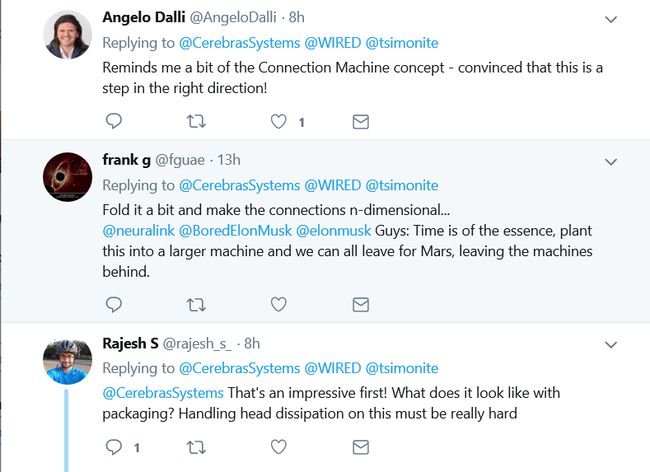Image resolution: width=650 pixels, height=472 pixels.
Task: Open the @neuralink mention link
Action: tap(138, 230)
